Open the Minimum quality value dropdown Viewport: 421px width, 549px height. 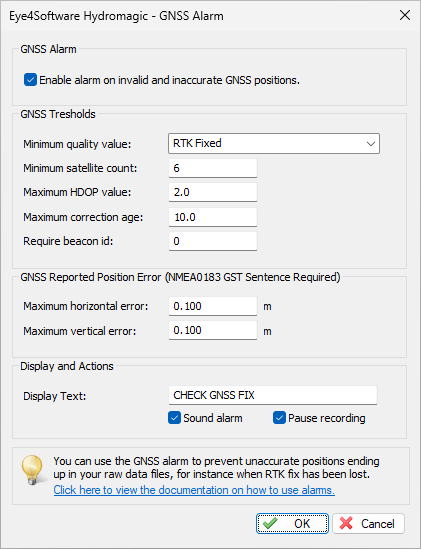coord(274,143)
